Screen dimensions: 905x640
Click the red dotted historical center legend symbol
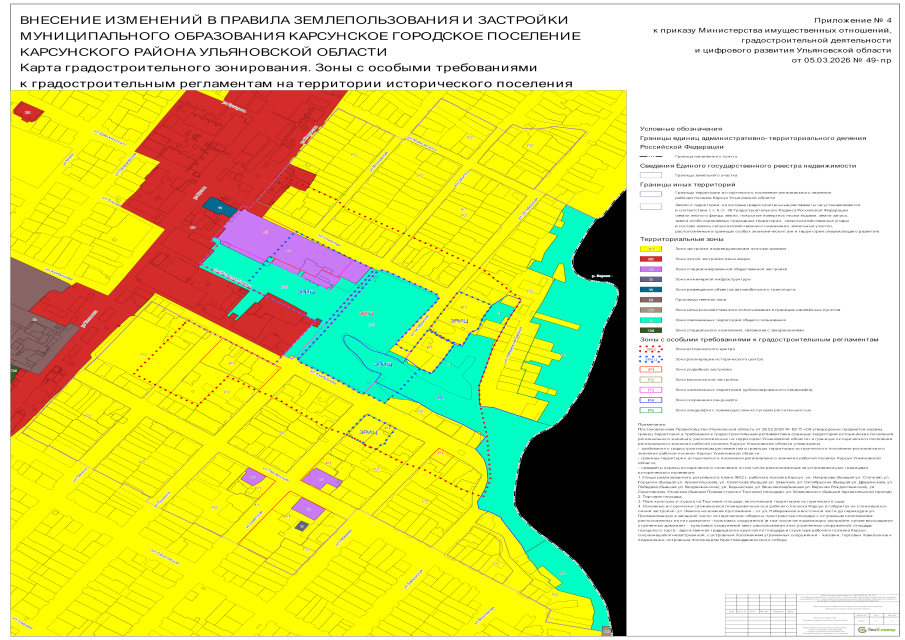tap(651, 348)
